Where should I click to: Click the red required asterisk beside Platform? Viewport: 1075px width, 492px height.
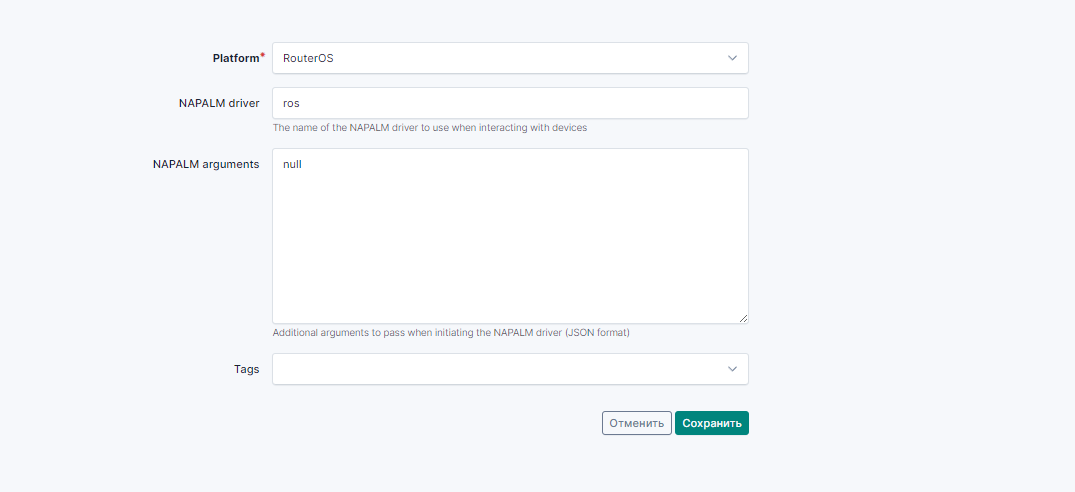(263, 56)
